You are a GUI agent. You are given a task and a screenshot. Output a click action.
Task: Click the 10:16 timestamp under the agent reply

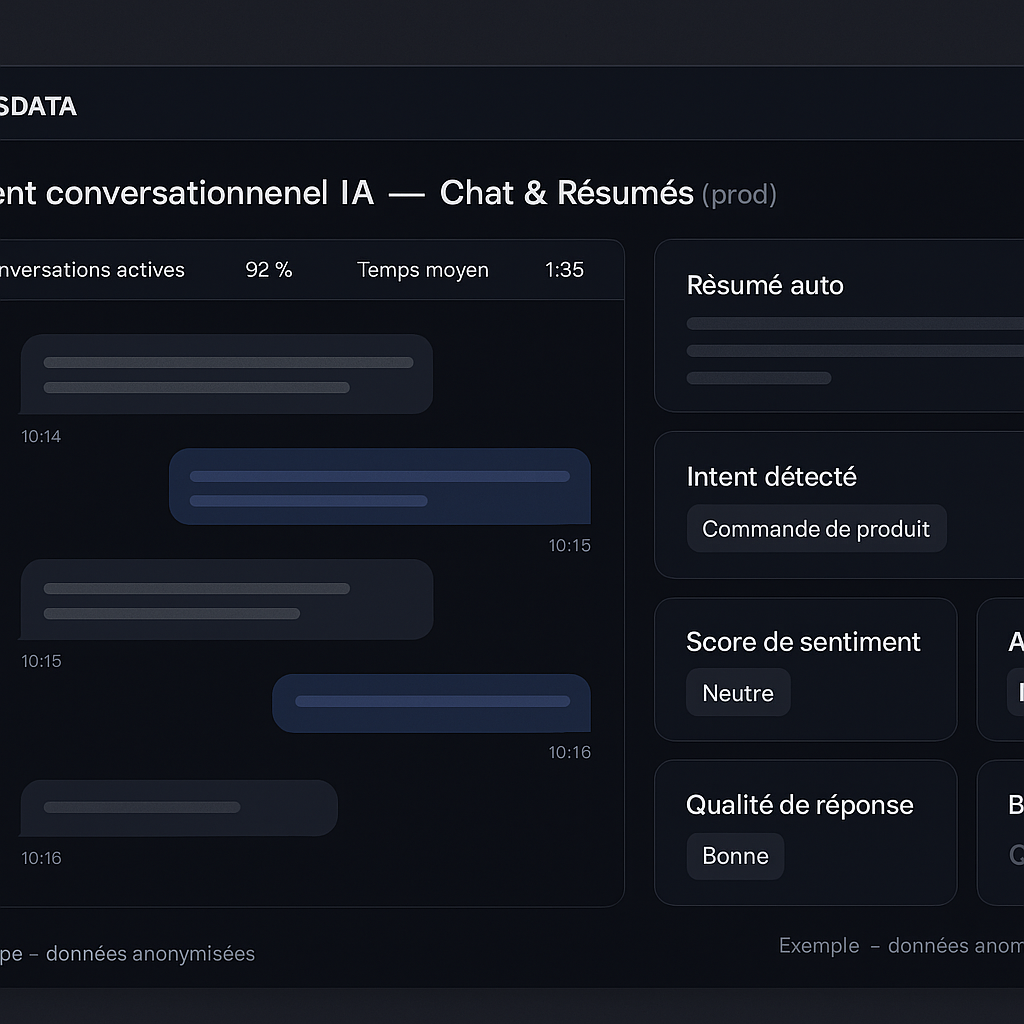tap(569, 752)
